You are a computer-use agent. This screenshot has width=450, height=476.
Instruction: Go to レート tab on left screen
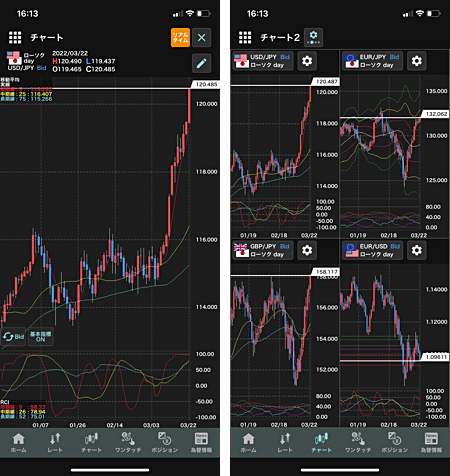55,442
